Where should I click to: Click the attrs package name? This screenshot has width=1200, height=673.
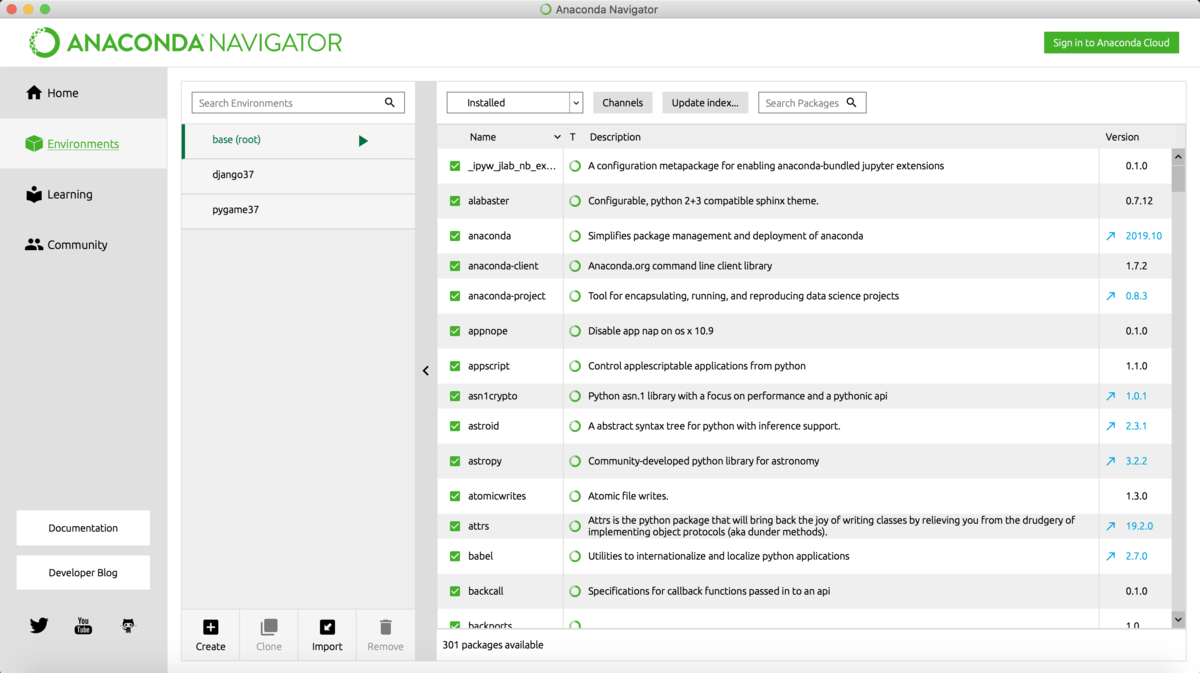click(x=478, y=526)
